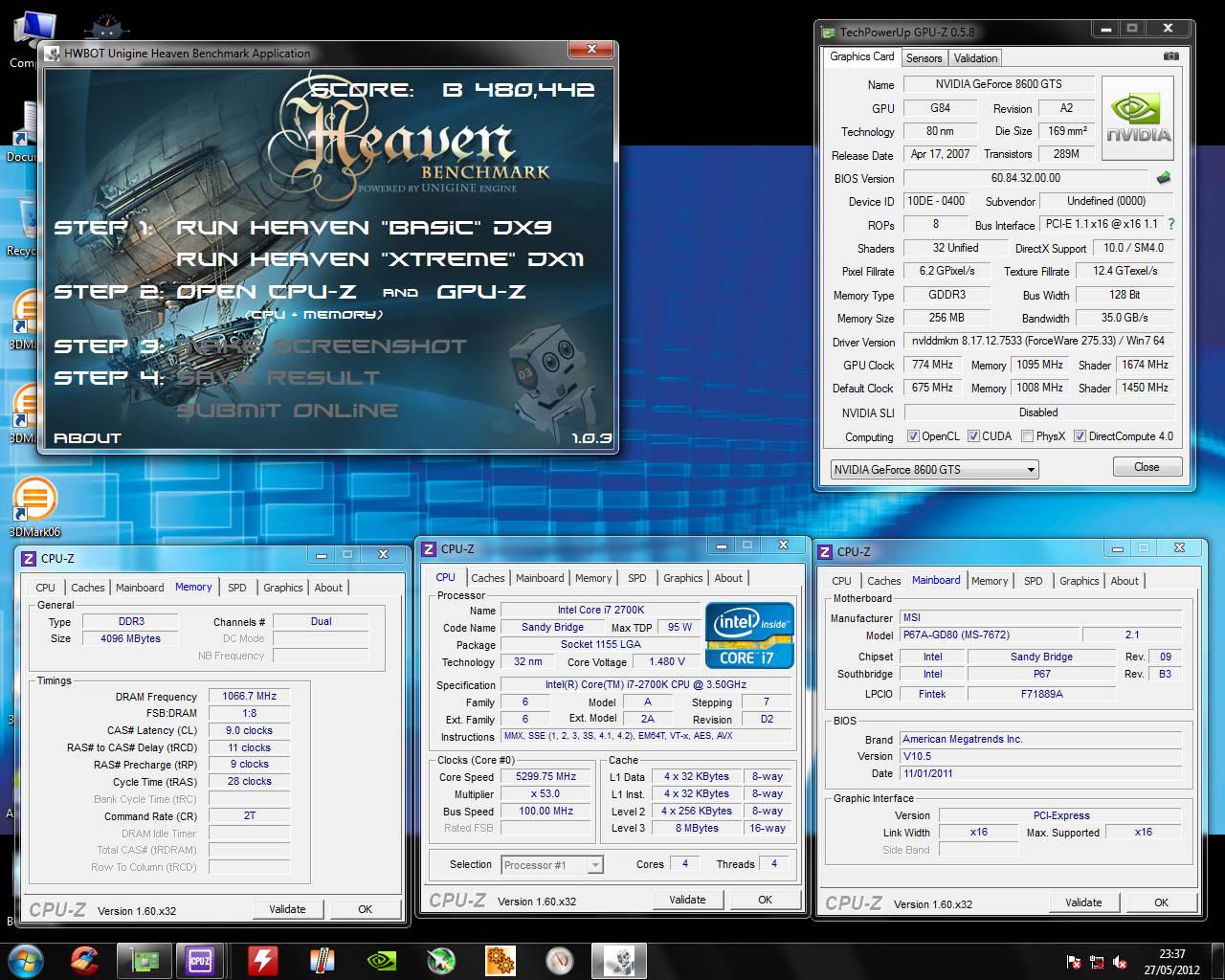Click Validate in the Mainboard CPU-Z window
This screenshot has width=1225, height=980.
point(1083,902)
